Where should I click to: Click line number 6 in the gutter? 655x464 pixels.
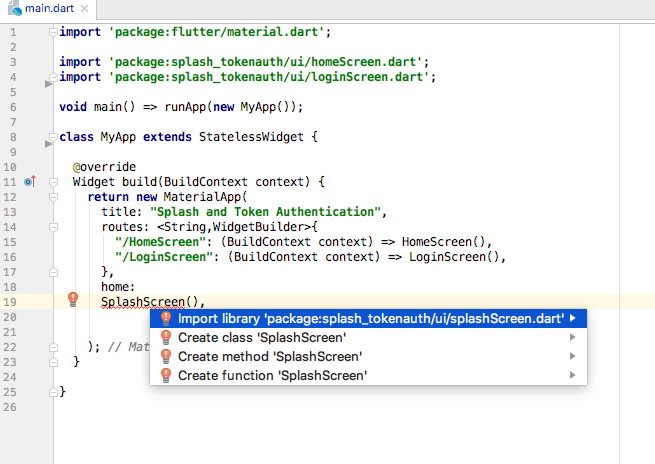coord(13,107)
